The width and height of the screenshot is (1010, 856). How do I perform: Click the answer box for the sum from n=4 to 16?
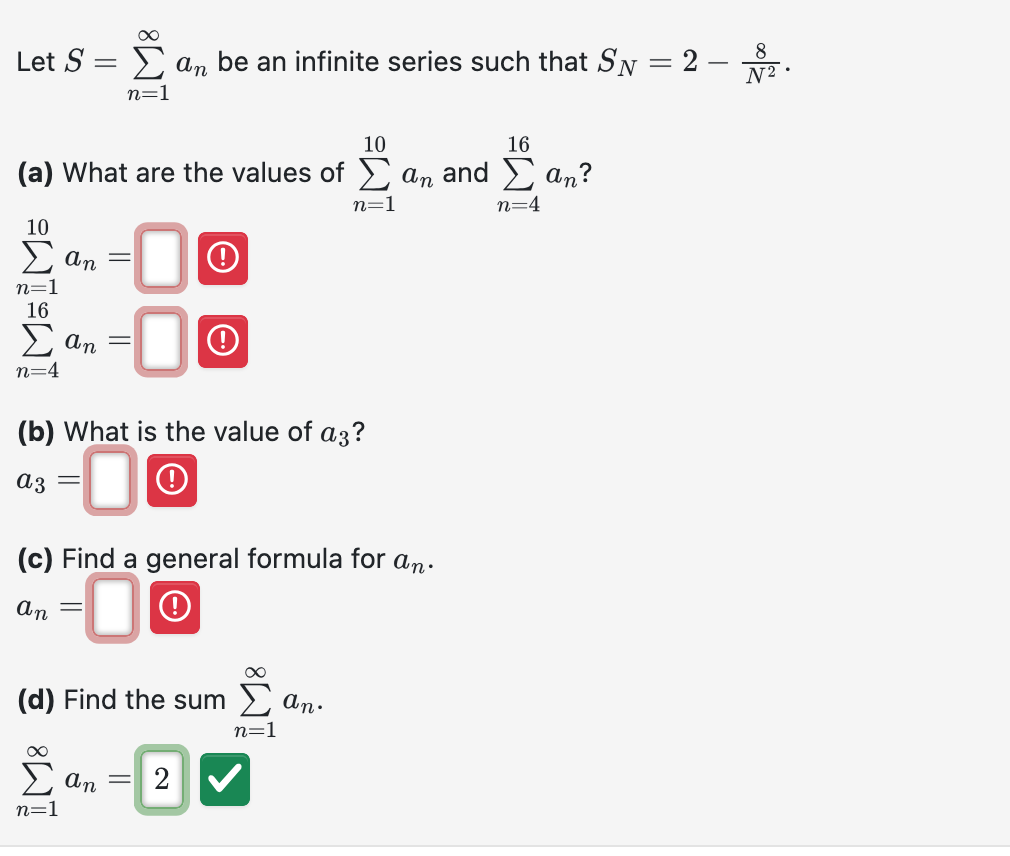161,342
